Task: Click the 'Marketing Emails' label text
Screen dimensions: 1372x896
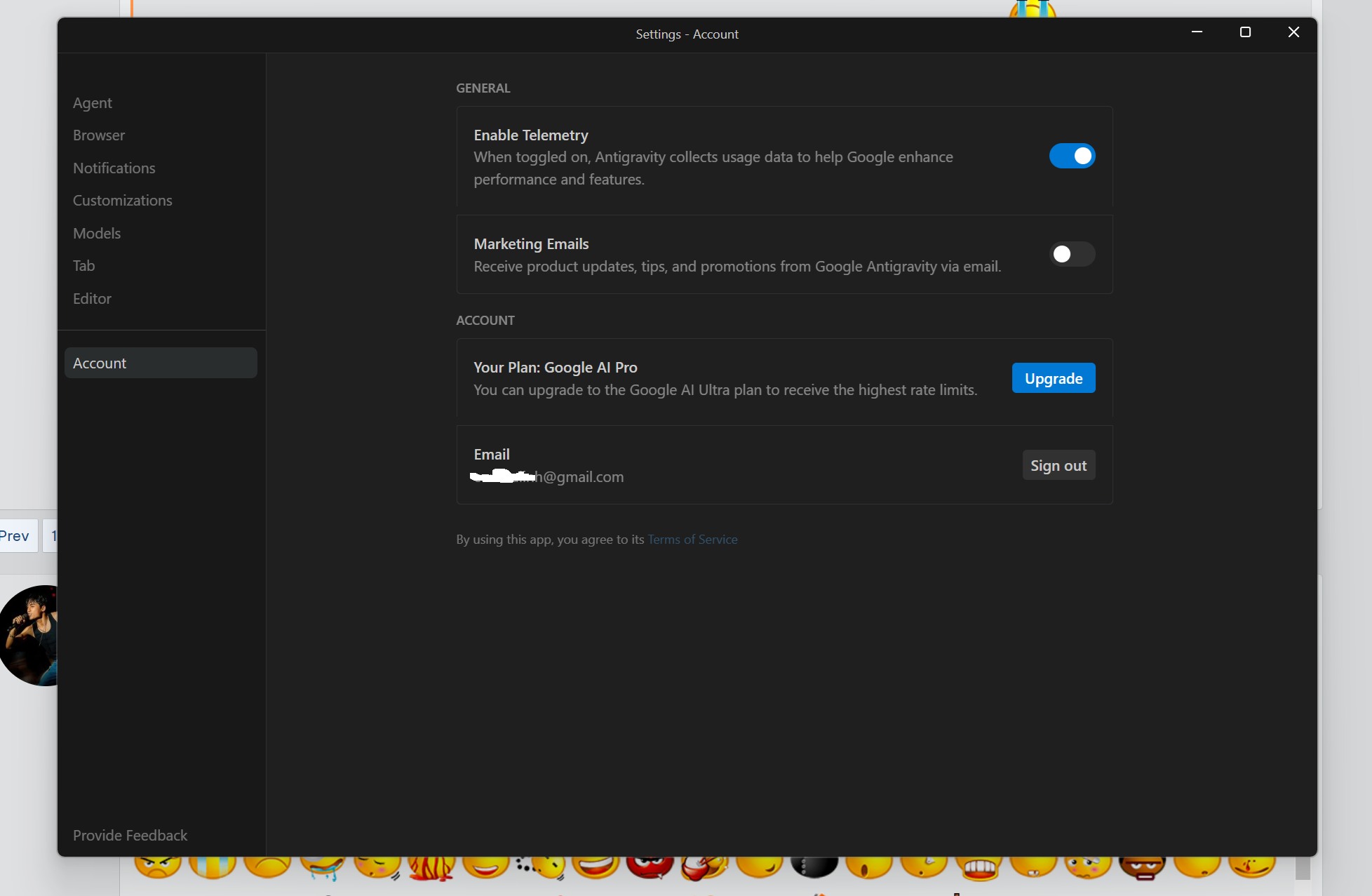Action: point(532,244)
